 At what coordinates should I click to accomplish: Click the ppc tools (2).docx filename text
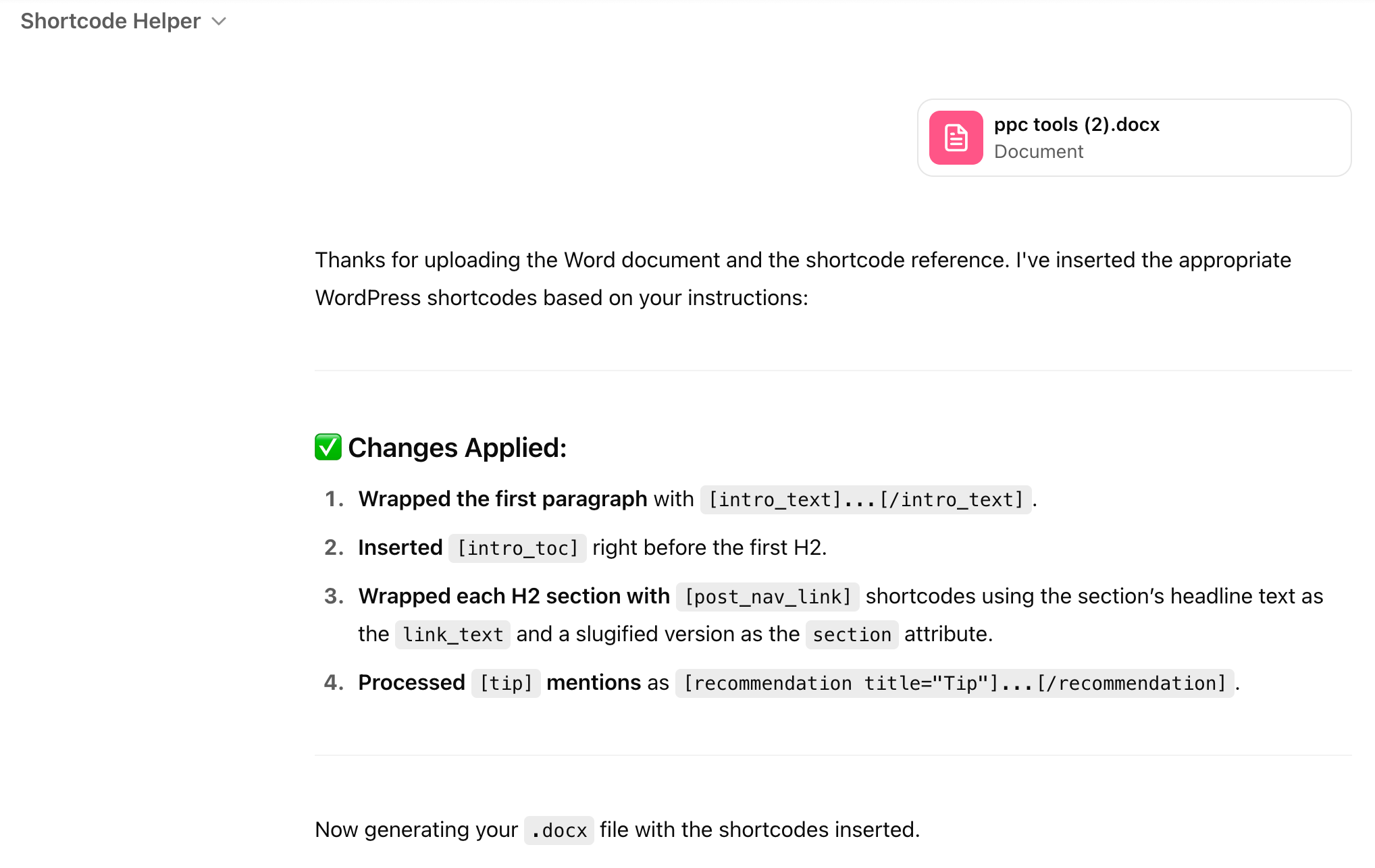tap(1076, 124)
